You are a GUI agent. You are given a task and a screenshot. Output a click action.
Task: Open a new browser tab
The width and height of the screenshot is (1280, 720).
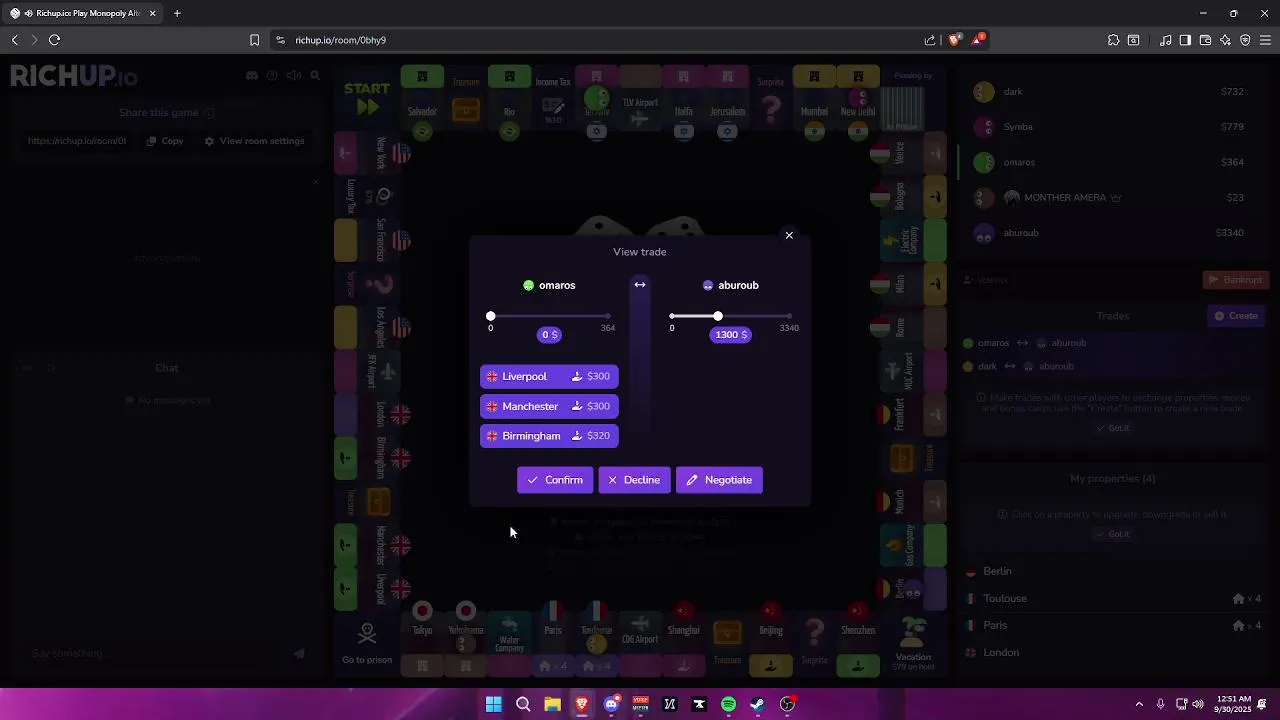pos(177,13)
